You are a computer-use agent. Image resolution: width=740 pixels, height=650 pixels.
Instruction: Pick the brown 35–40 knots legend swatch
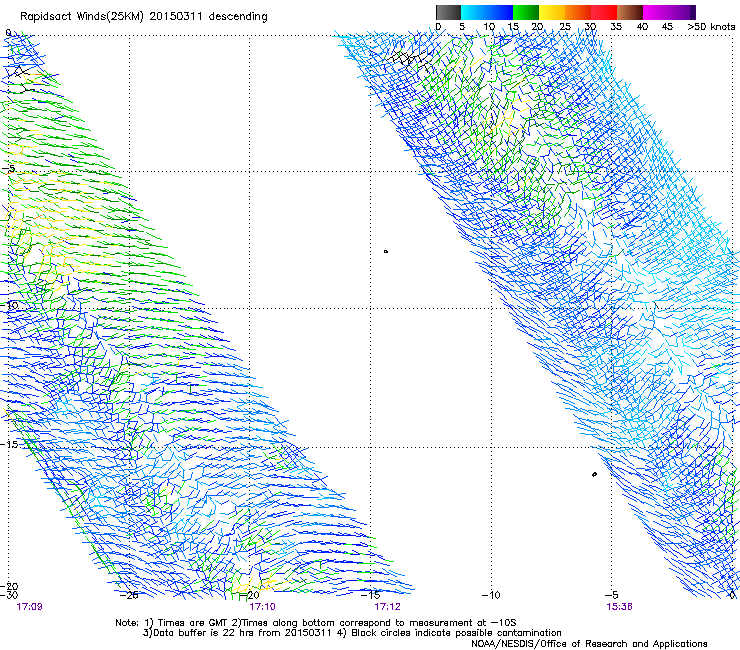click(x=630, y=12)
